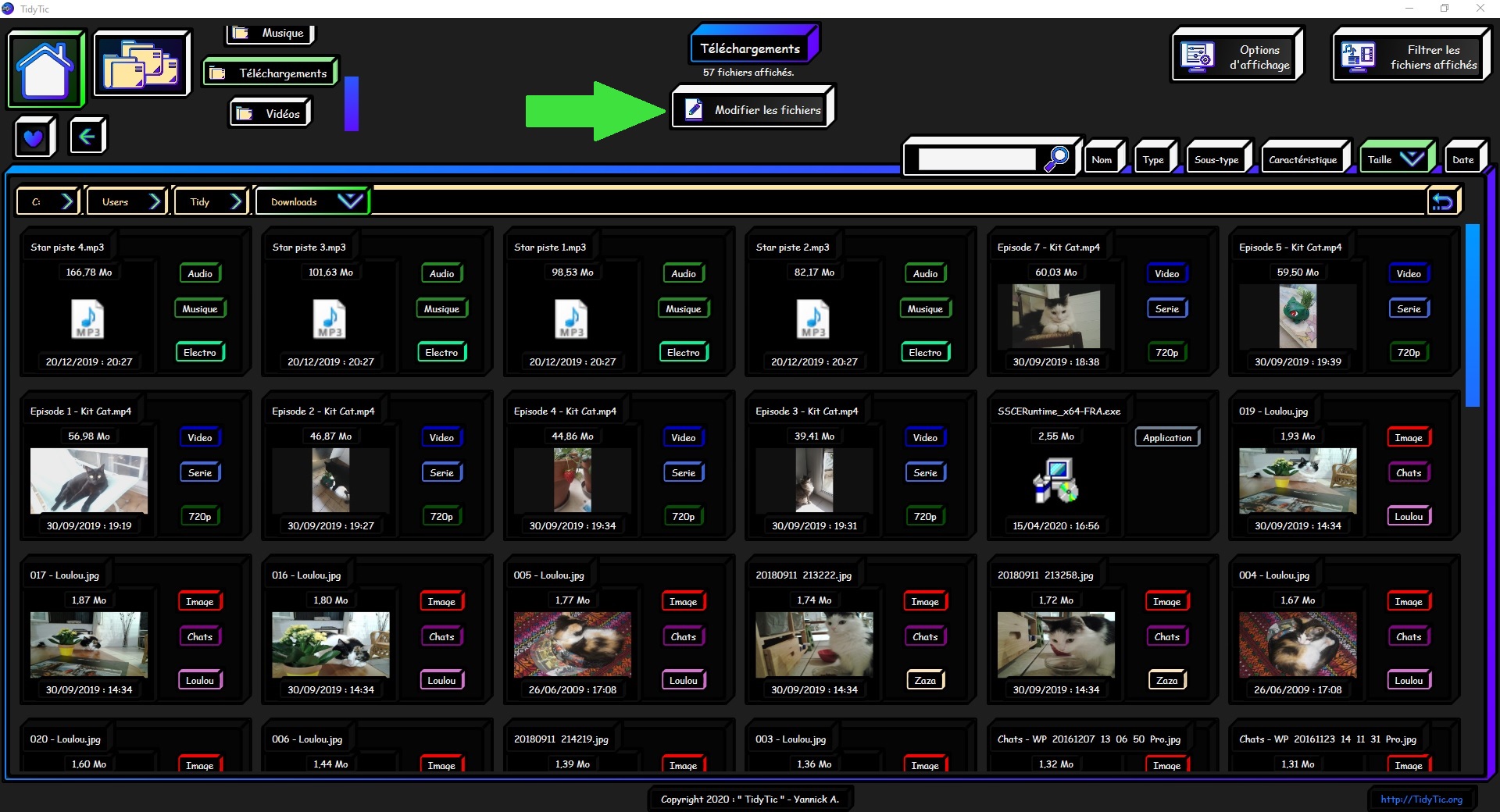Click inside the search input field

point(977,159)
